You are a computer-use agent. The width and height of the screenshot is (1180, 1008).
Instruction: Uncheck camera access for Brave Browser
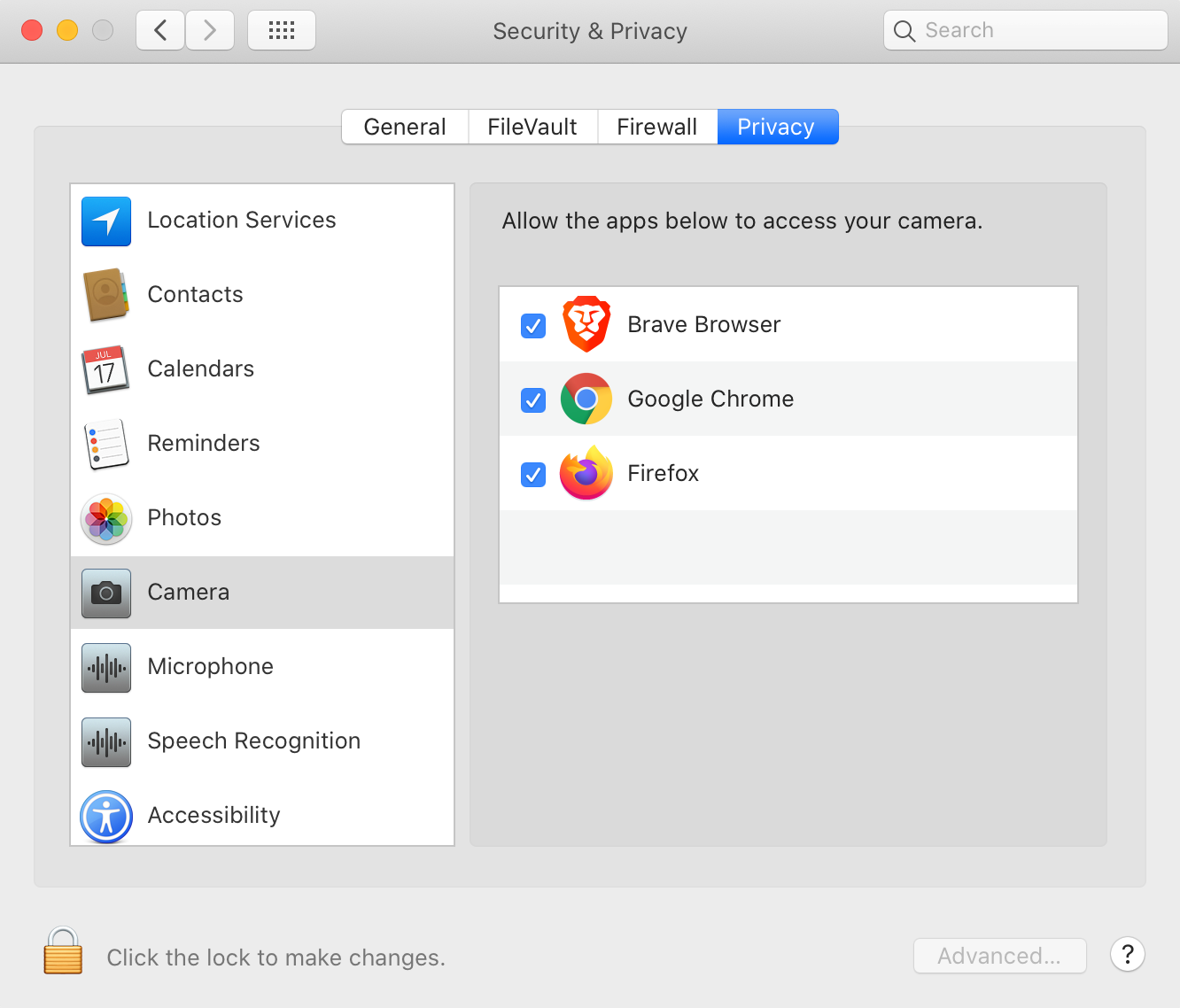coord(533,326)
